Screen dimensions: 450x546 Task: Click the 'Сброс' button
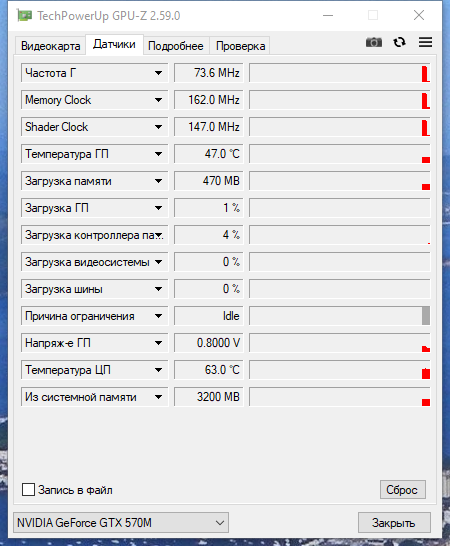[x=402, y=490]
